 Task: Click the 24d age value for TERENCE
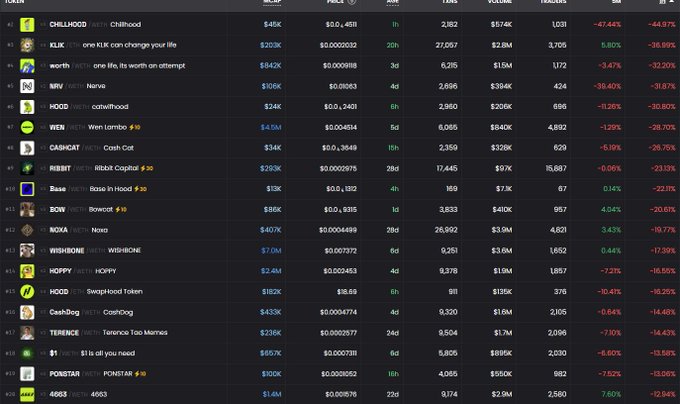(x=392, y=333)
